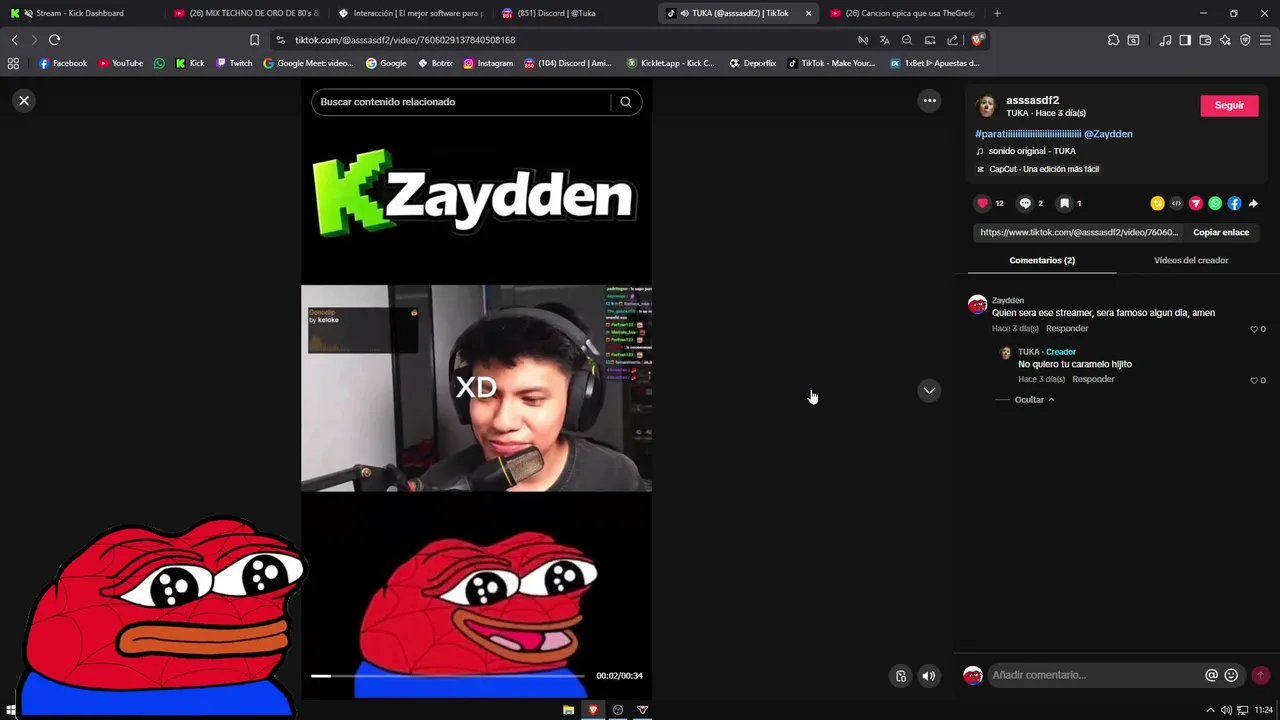The image size is (1280, 720).
Task: Open CapCut - Una edición más fácil link
Action: tap(1044, 169)
